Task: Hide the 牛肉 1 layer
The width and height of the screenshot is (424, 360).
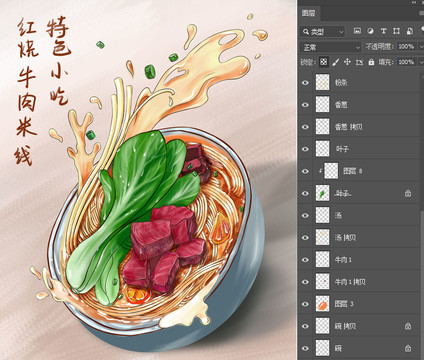Action: (305, 260)
